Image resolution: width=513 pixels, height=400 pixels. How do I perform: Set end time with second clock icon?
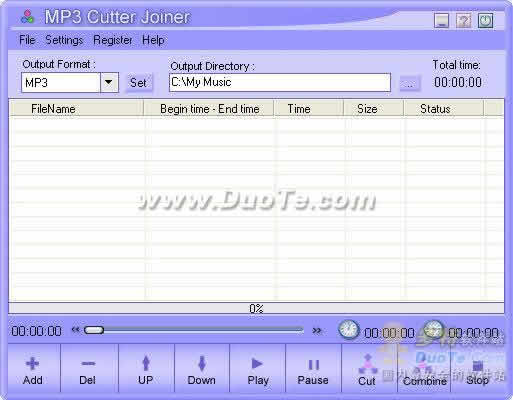click(433, 330)
